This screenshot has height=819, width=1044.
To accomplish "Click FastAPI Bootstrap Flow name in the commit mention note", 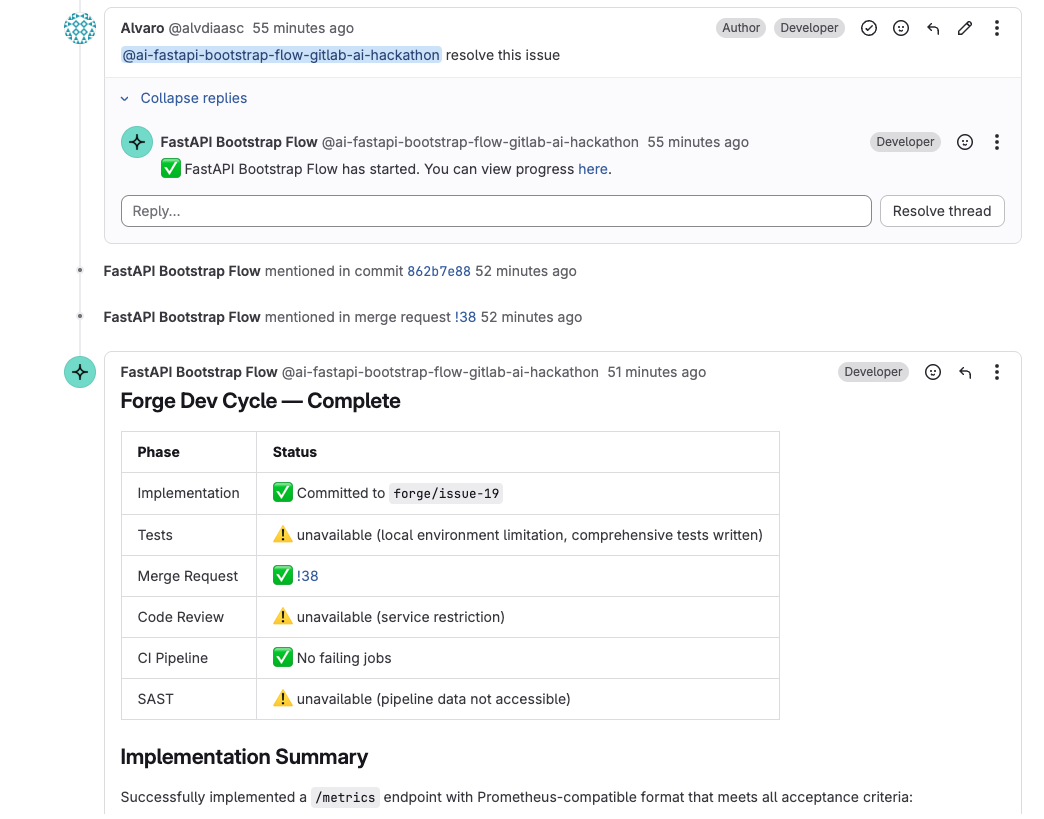I will tap(182, 271).
